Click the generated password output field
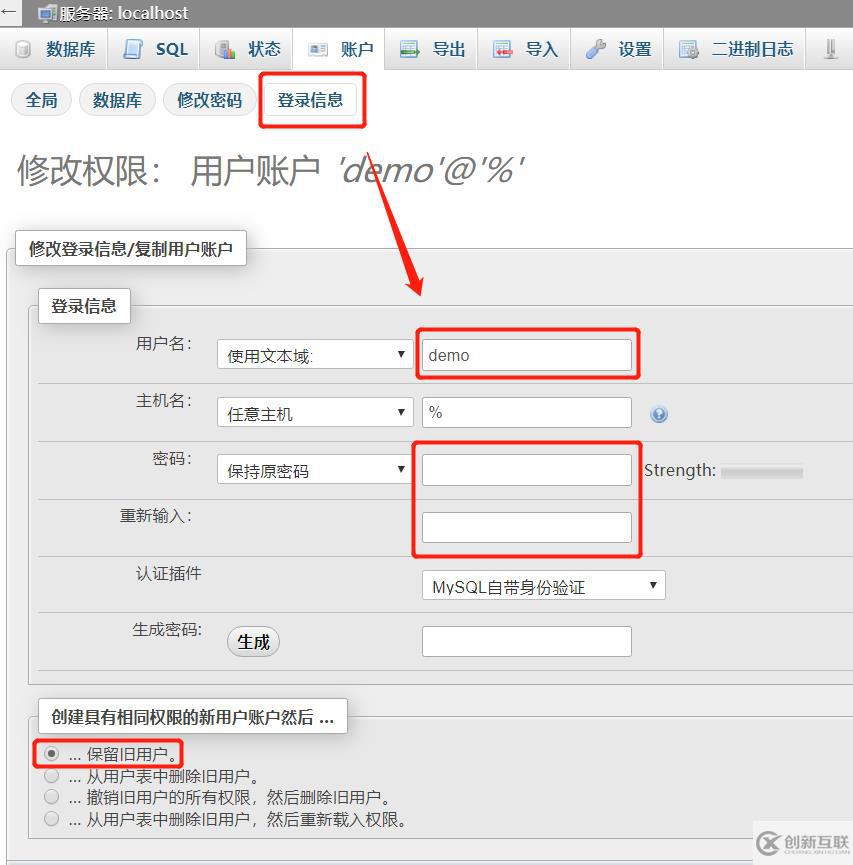This screenshot has width=853, height=865. (x=526, y=641)
